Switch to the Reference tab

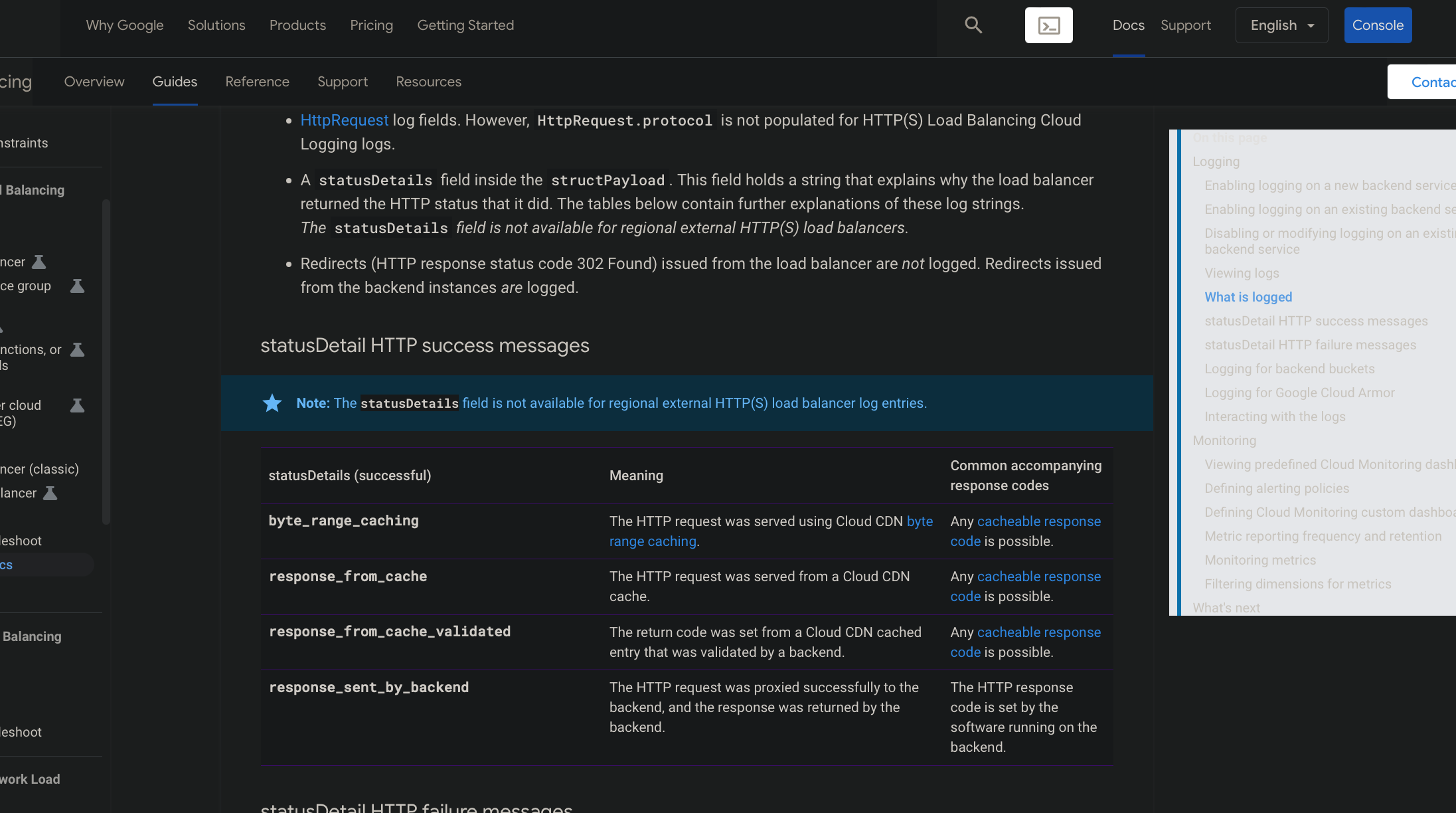coord(258,81)
